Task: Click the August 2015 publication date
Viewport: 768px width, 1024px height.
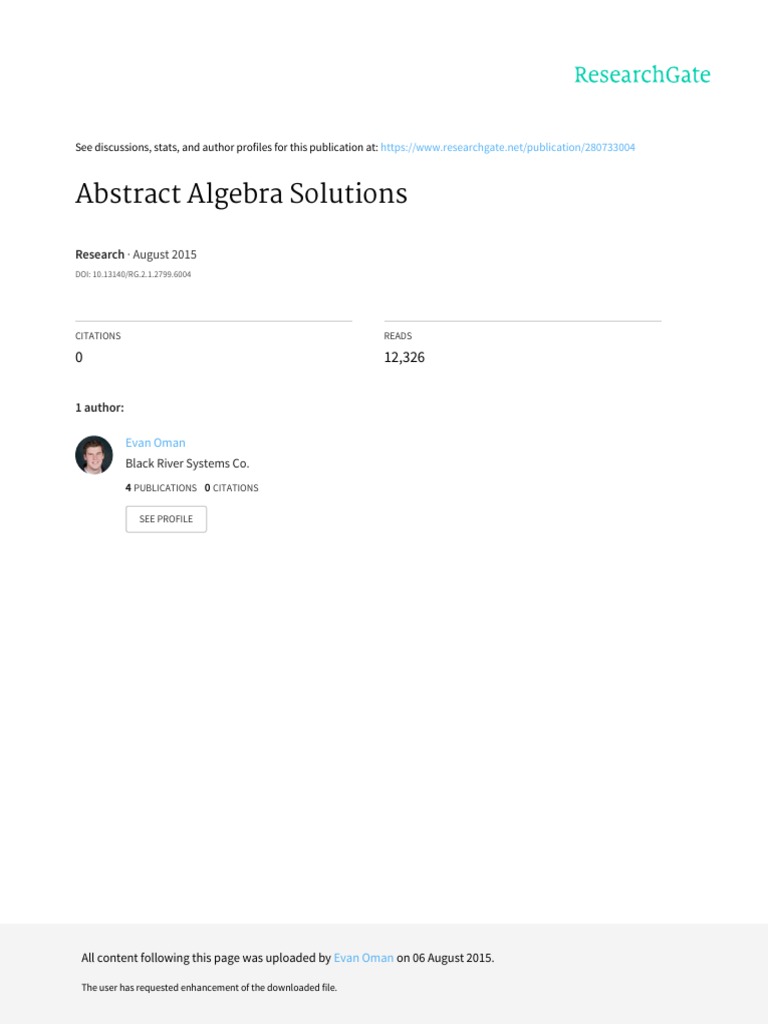Action: coord(165,255)
